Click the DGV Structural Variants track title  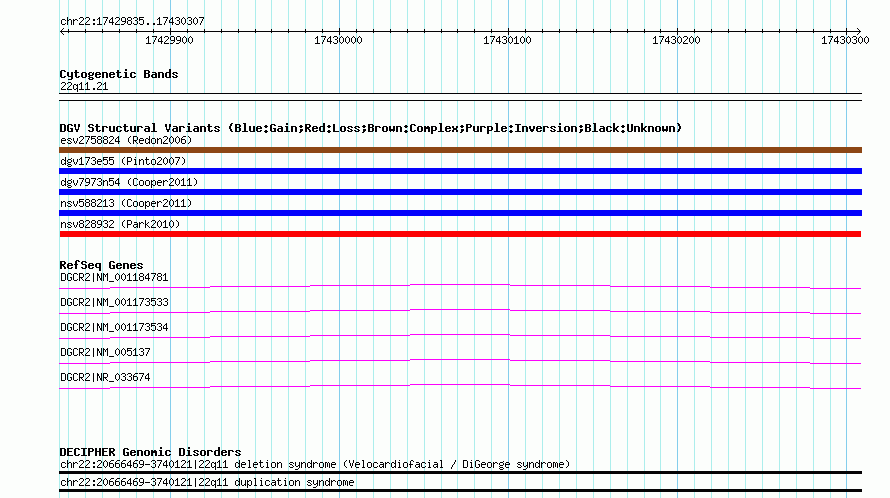371,128
